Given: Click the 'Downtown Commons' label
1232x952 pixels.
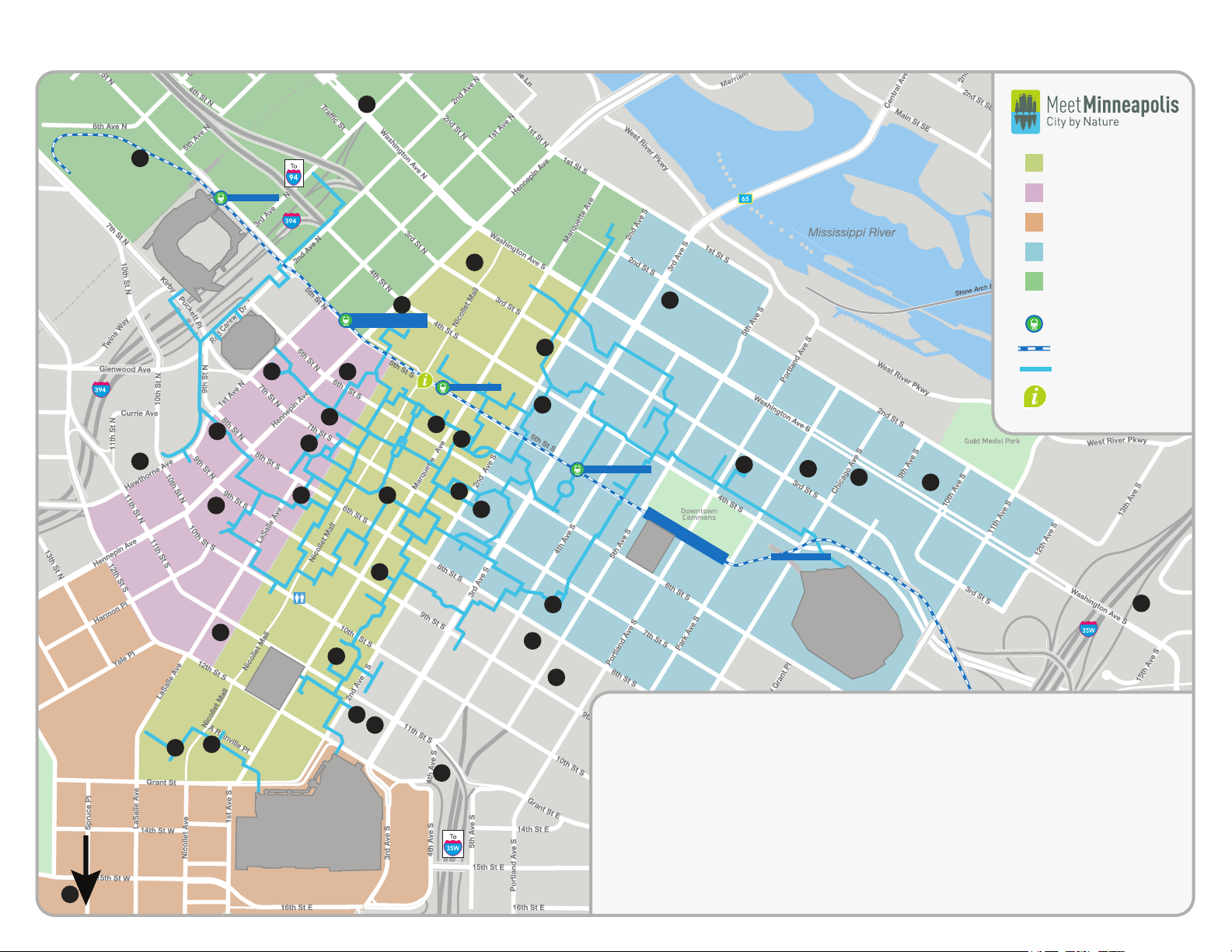Looking at the screenshot, I should [699, 514].
